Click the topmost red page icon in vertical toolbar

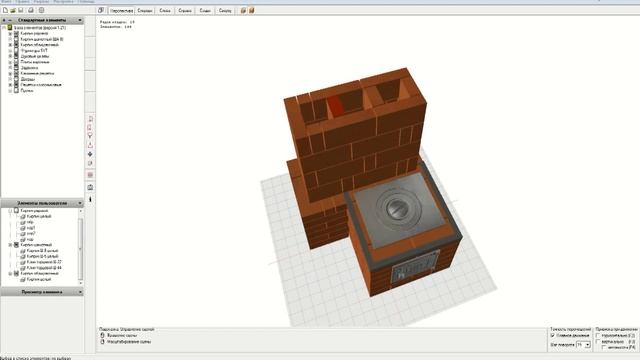[x=90, y=119]
